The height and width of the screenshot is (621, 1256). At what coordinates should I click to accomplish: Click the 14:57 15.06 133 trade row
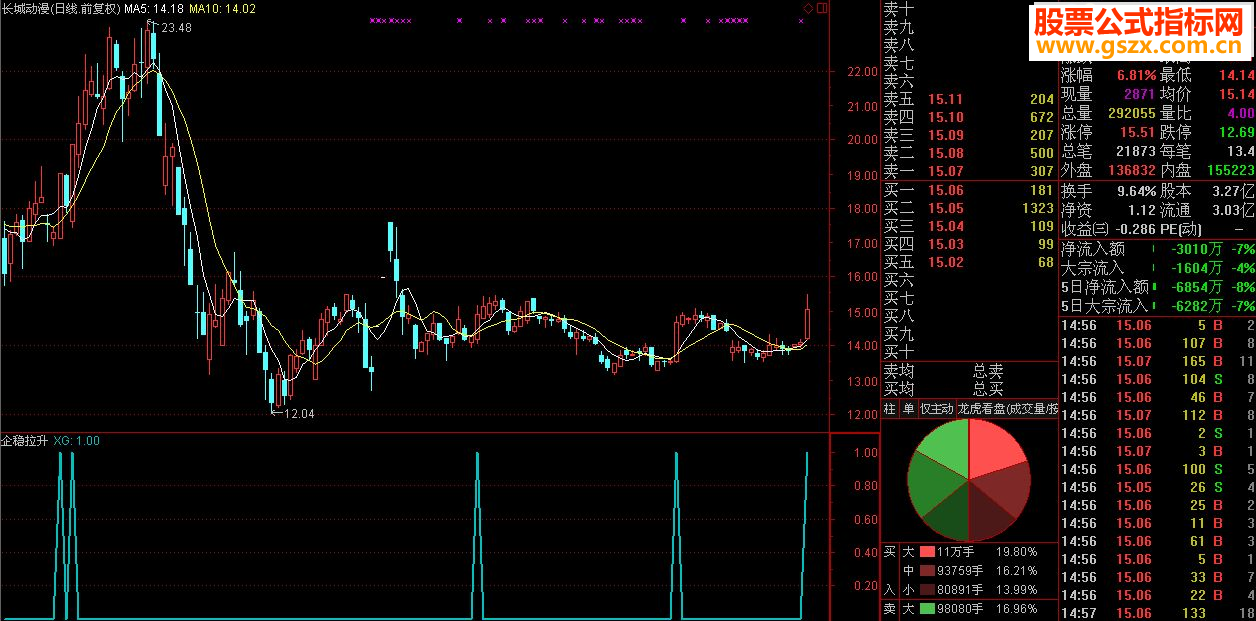click(1158, 613)
